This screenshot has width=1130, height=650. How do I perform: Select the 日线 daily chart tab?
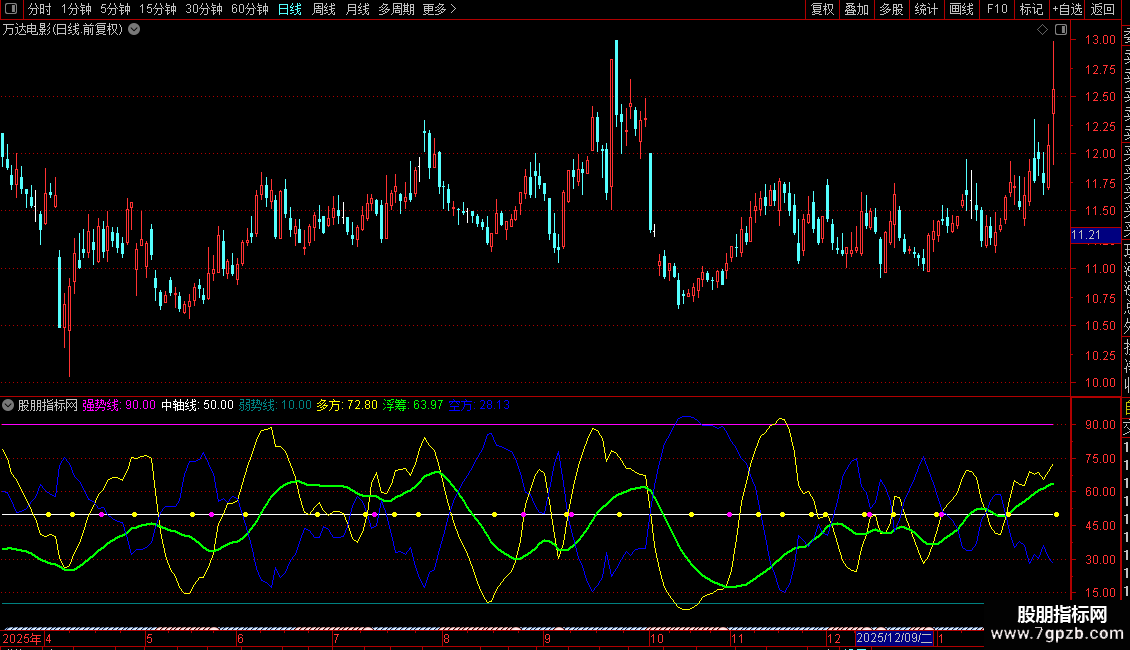pos(290,9)
